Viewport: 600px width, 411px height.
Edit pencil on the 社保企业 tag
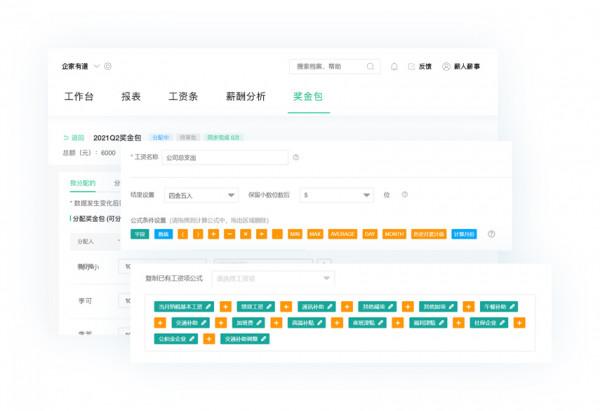coord(502,323)
